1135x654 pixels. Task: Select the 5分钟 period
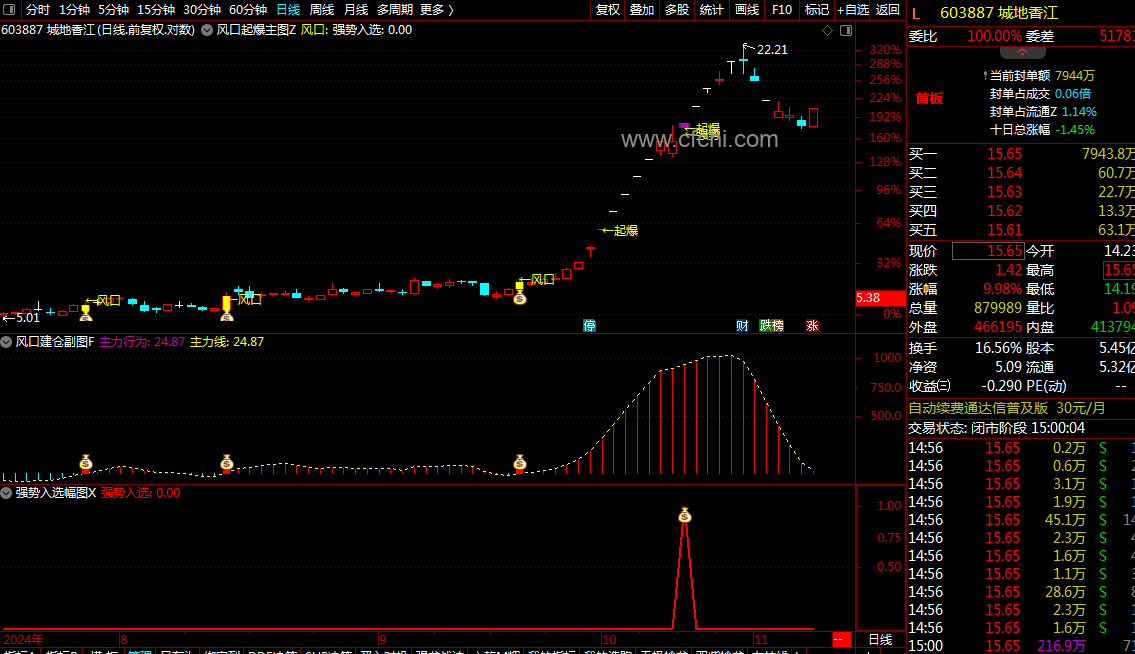pyautogui.click(x=113, y=9)
